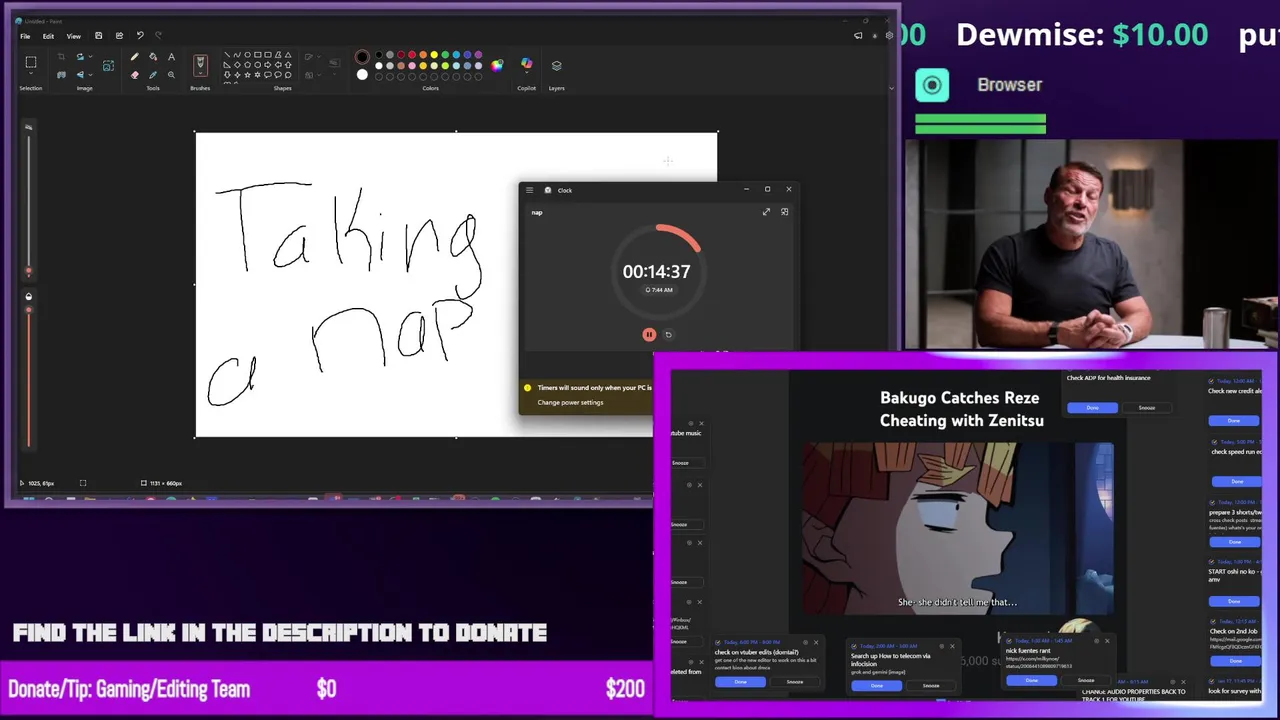The height and width of the screenshot is (720, 1280).
Task: Click Done on Search up How to telecom reminder
Action: coord(877,685)
